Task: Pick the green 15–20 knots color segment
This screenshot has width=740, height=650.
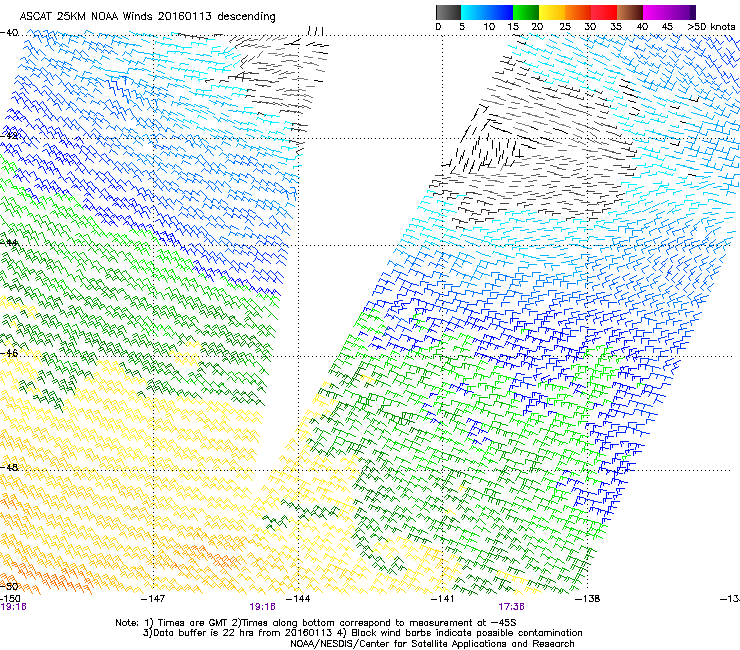Action: click(526, 12)
